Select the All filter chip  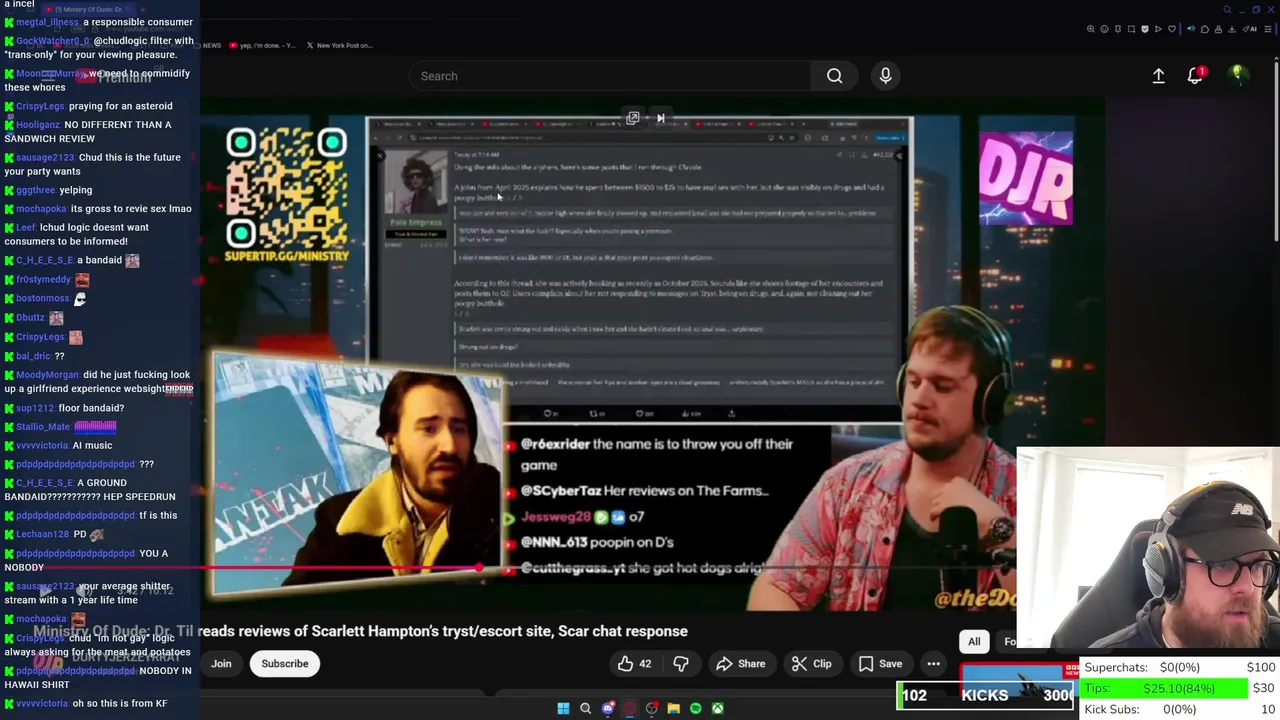pyautogui.click(x=974, y=642)
